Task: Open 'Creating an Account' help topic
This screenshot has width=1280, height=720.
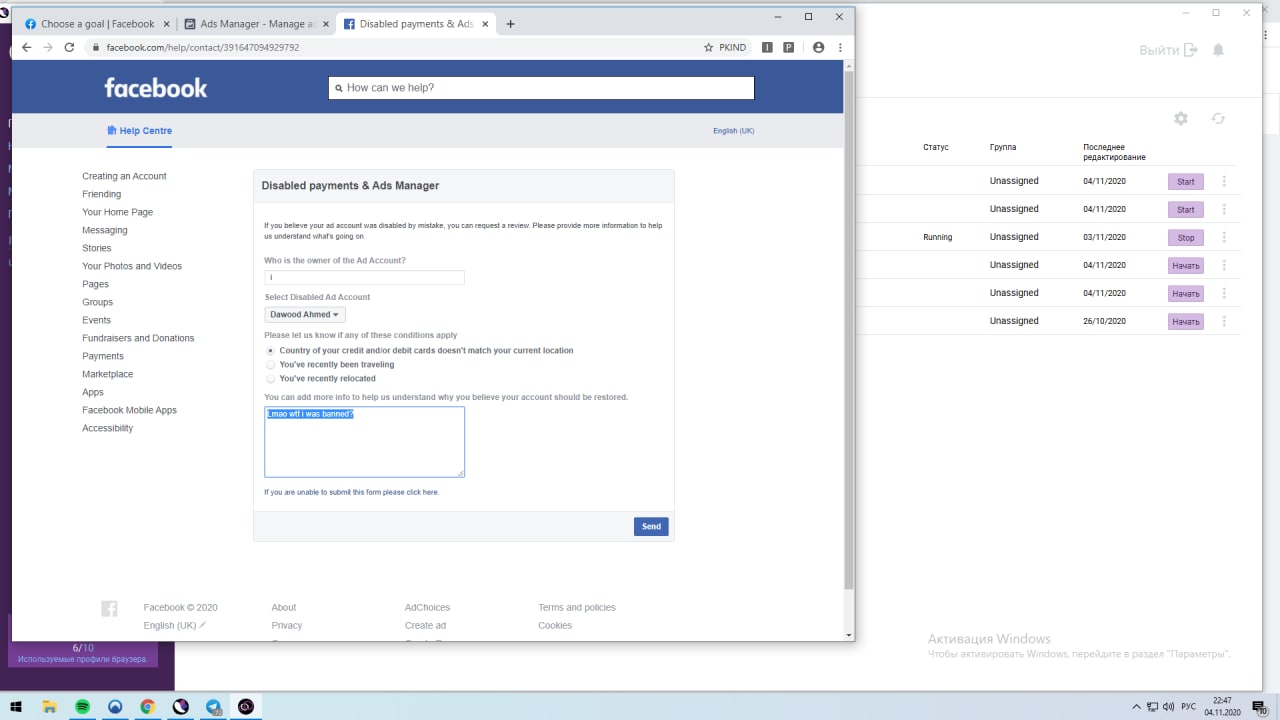Action: [124, 176]
